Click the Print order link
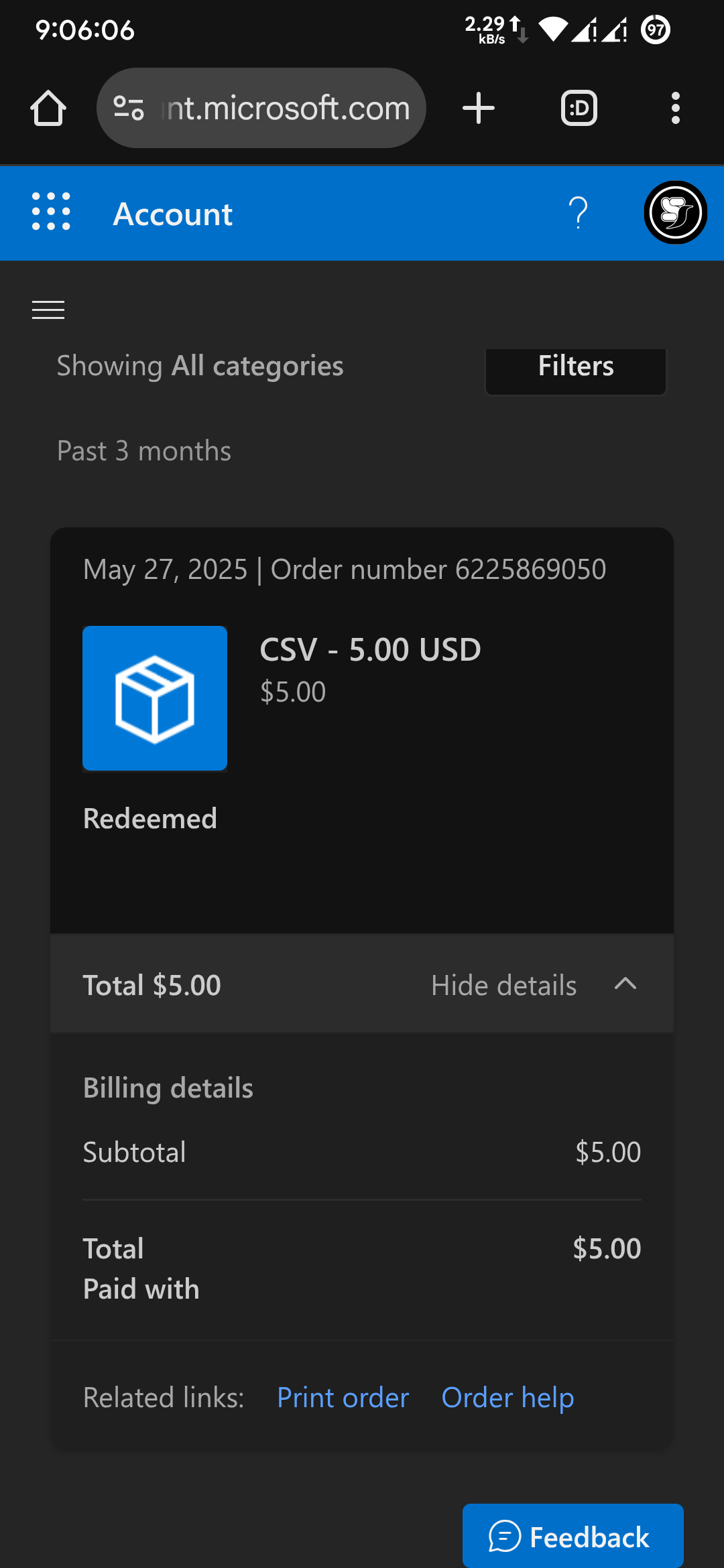The image size is (724, 1568). click(x=343, y=1398)
